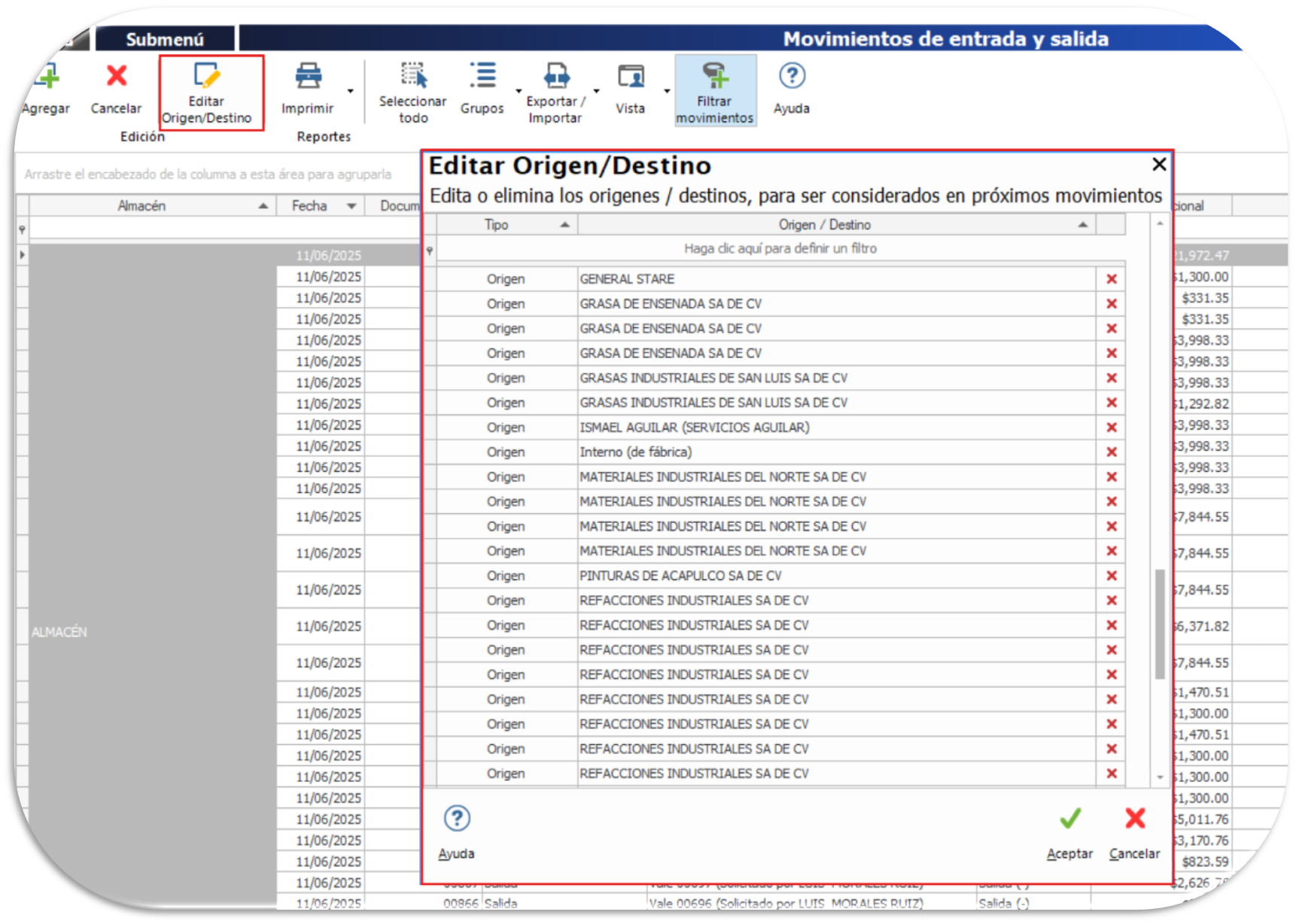
Task: Click the dialog vertical scrollbar thumb
Action: (x=1160, y=625)
